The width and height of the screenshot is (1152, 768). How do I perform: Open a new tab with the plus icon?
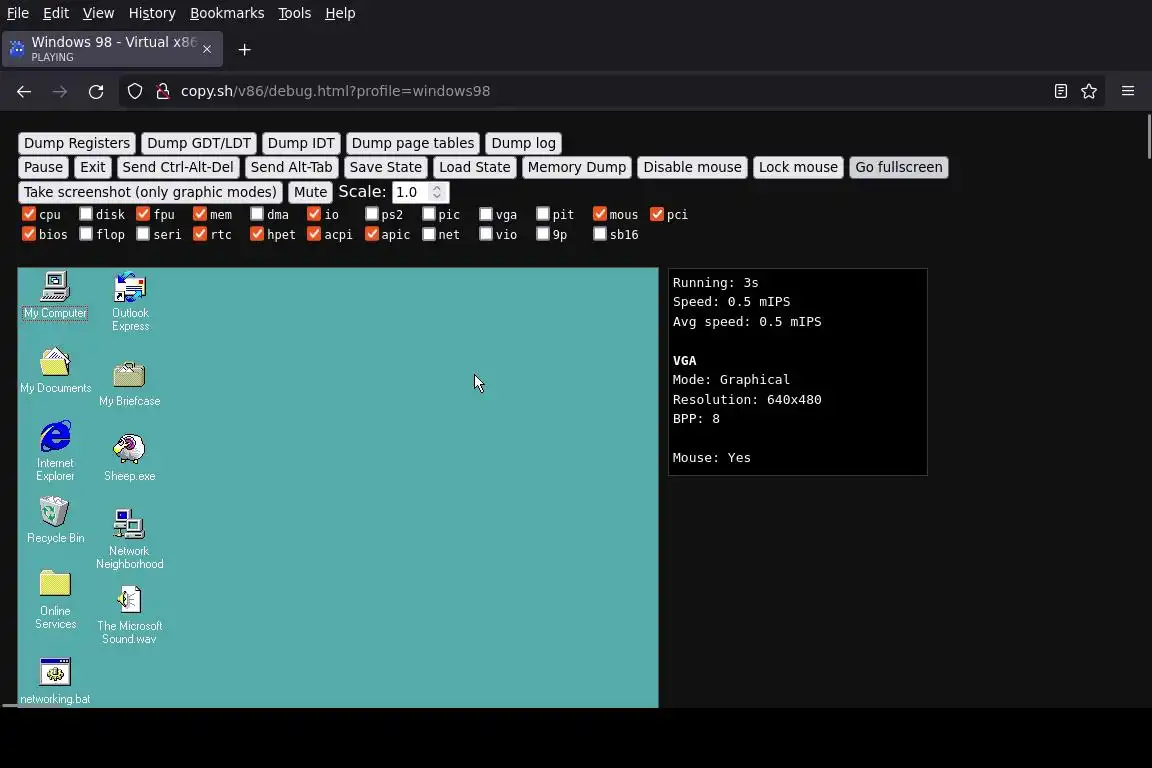coord(245,49)
